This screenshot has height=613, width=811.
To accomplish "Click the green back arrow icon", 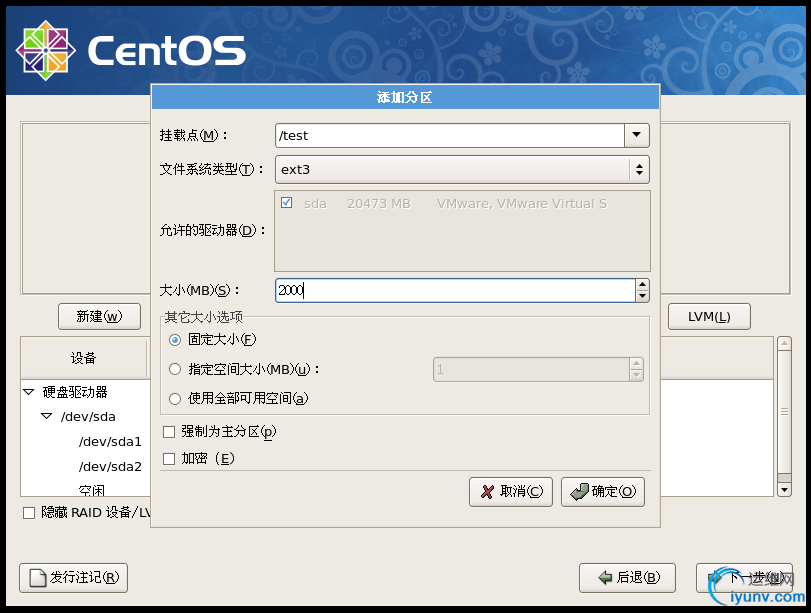I will click(x=605, y=578).
